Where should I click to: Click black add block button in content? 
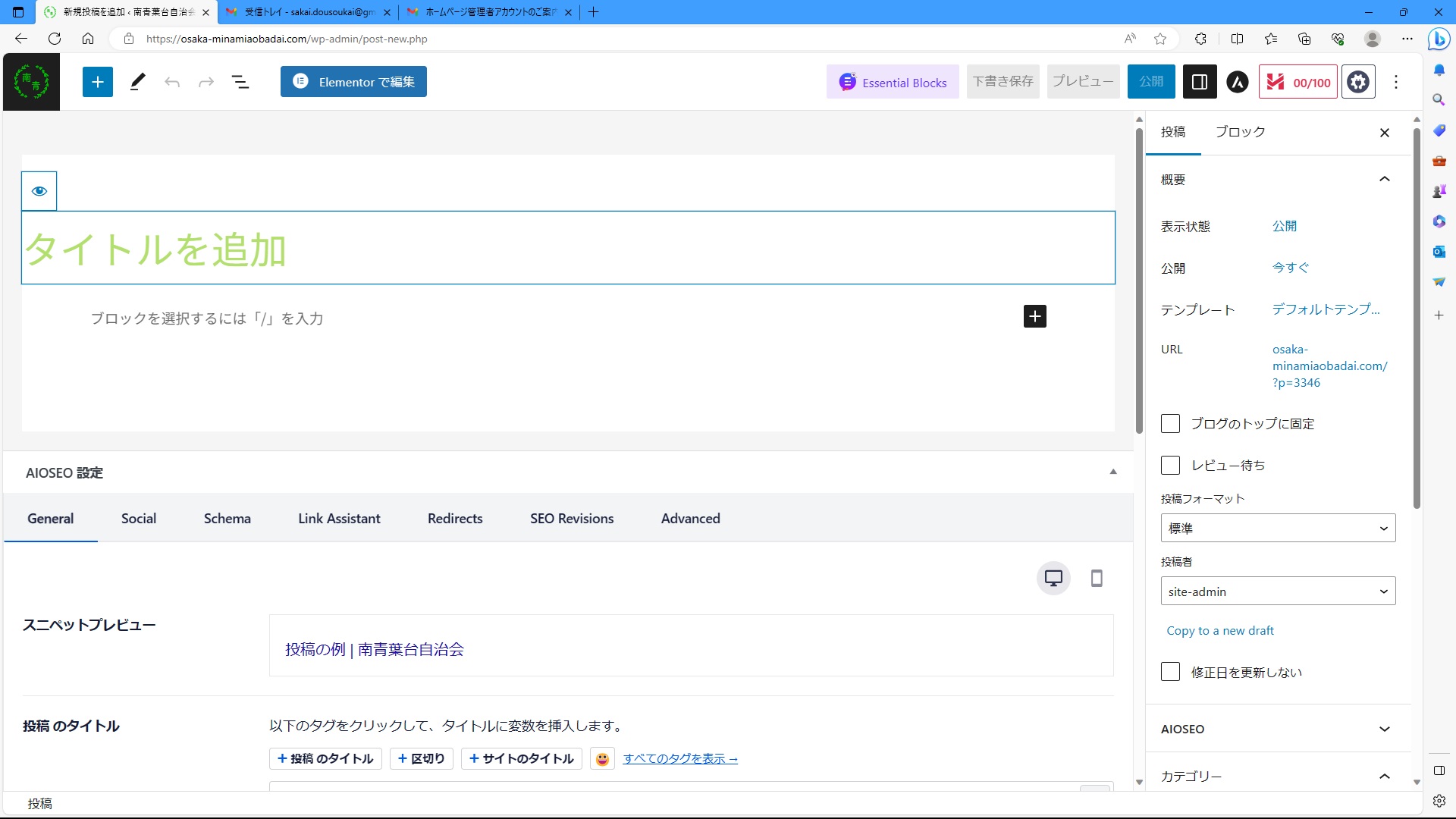pyautogui.click(x=1034, y=316)
